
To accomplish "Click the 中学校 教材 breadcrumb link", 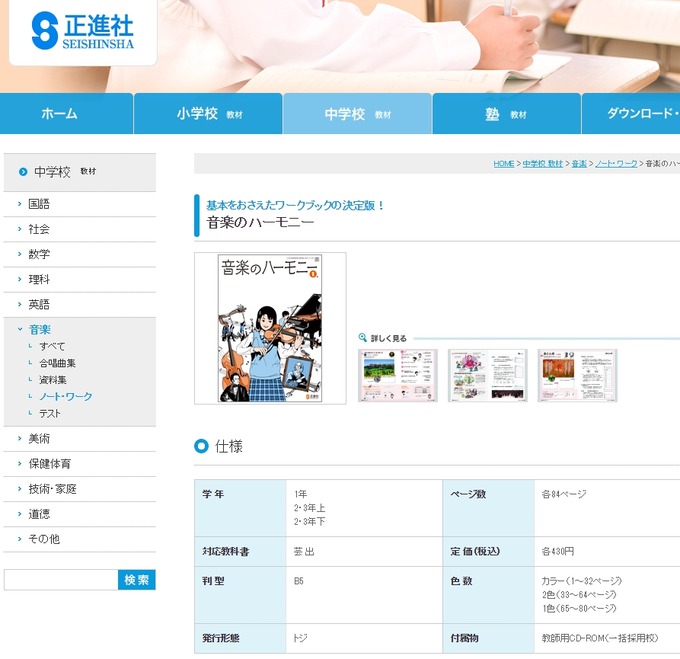I will tap(543, 163).
